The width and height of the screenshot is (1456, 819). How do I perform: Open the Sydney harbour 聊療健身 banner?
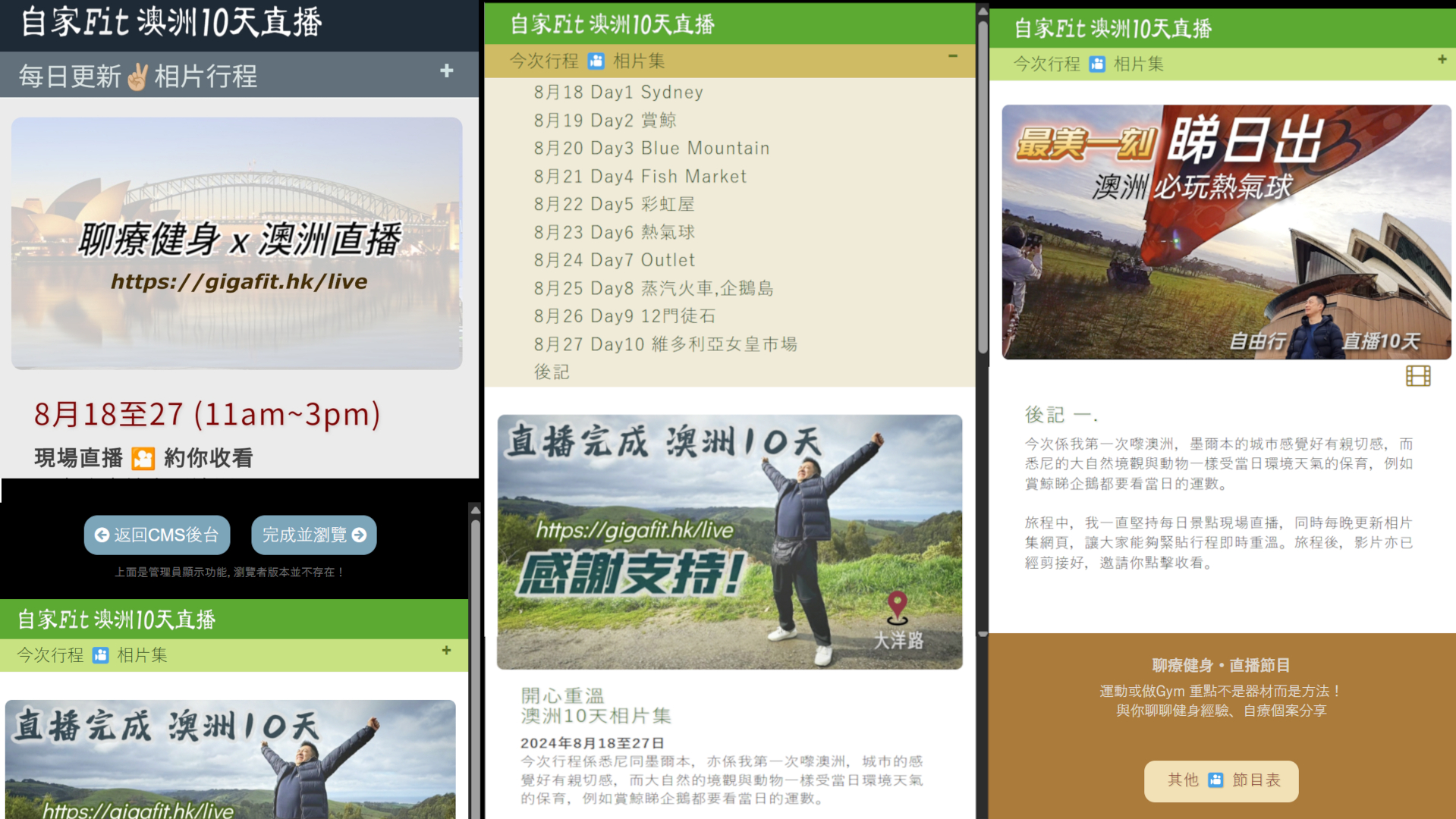pos(237,243)
